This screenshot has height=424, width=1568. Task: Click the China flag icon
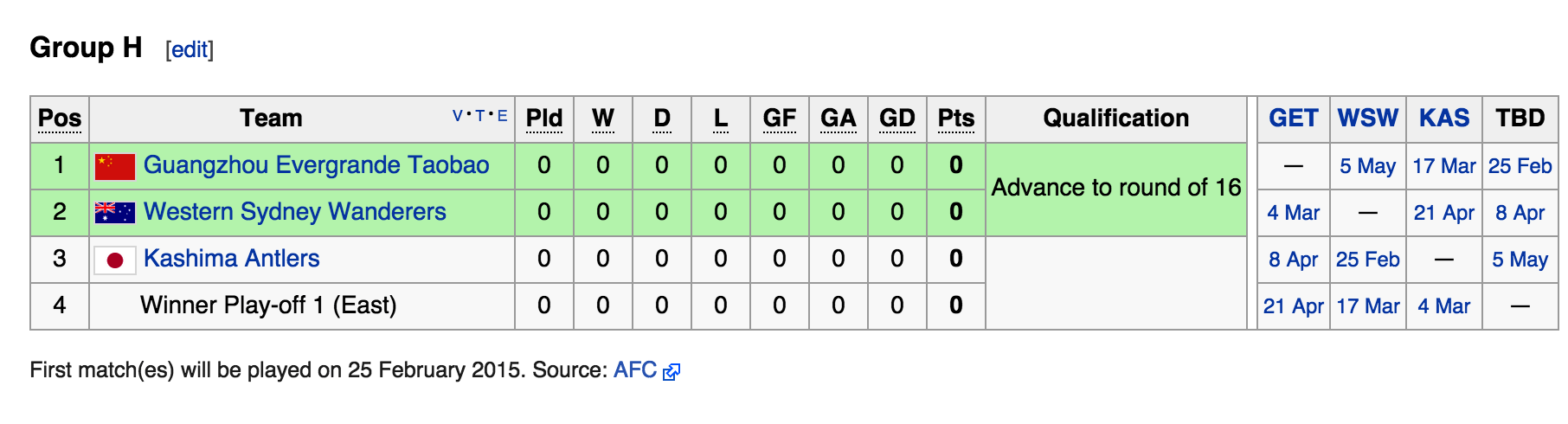coord(114,166)
